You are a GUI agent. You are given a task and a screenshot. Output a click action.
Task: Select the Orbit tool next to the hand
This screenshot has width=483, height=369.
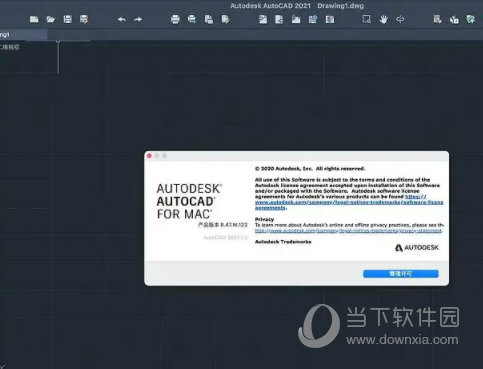[400, 19]
